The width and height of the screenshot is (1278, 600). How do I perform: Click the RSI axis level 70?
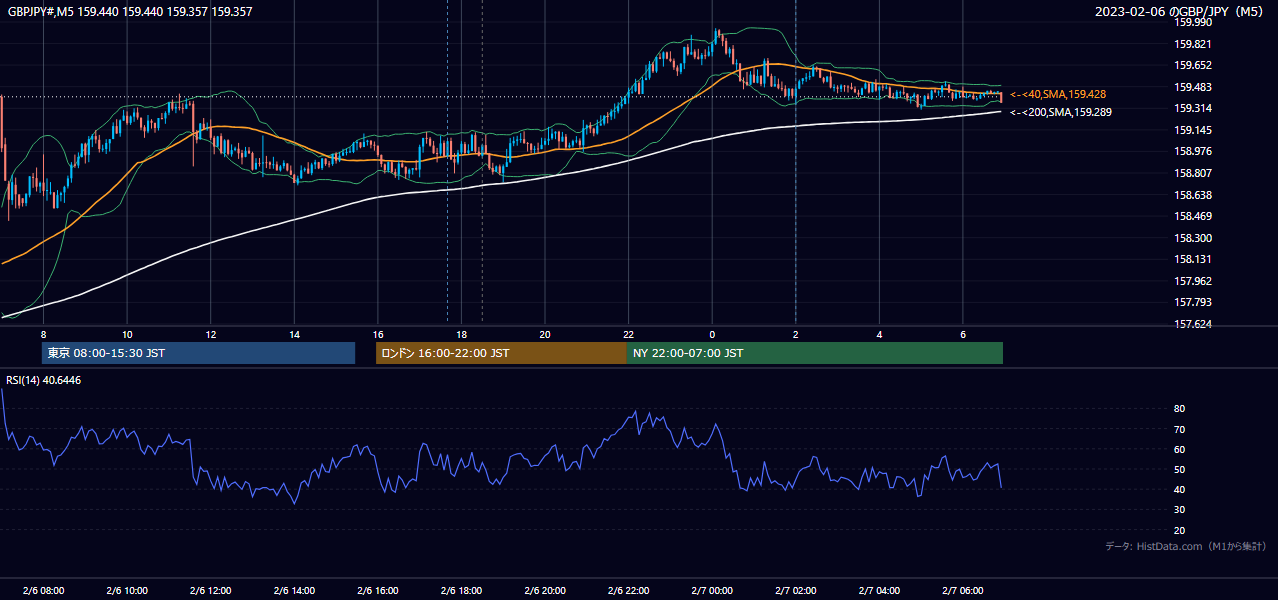pos(1179,429)
